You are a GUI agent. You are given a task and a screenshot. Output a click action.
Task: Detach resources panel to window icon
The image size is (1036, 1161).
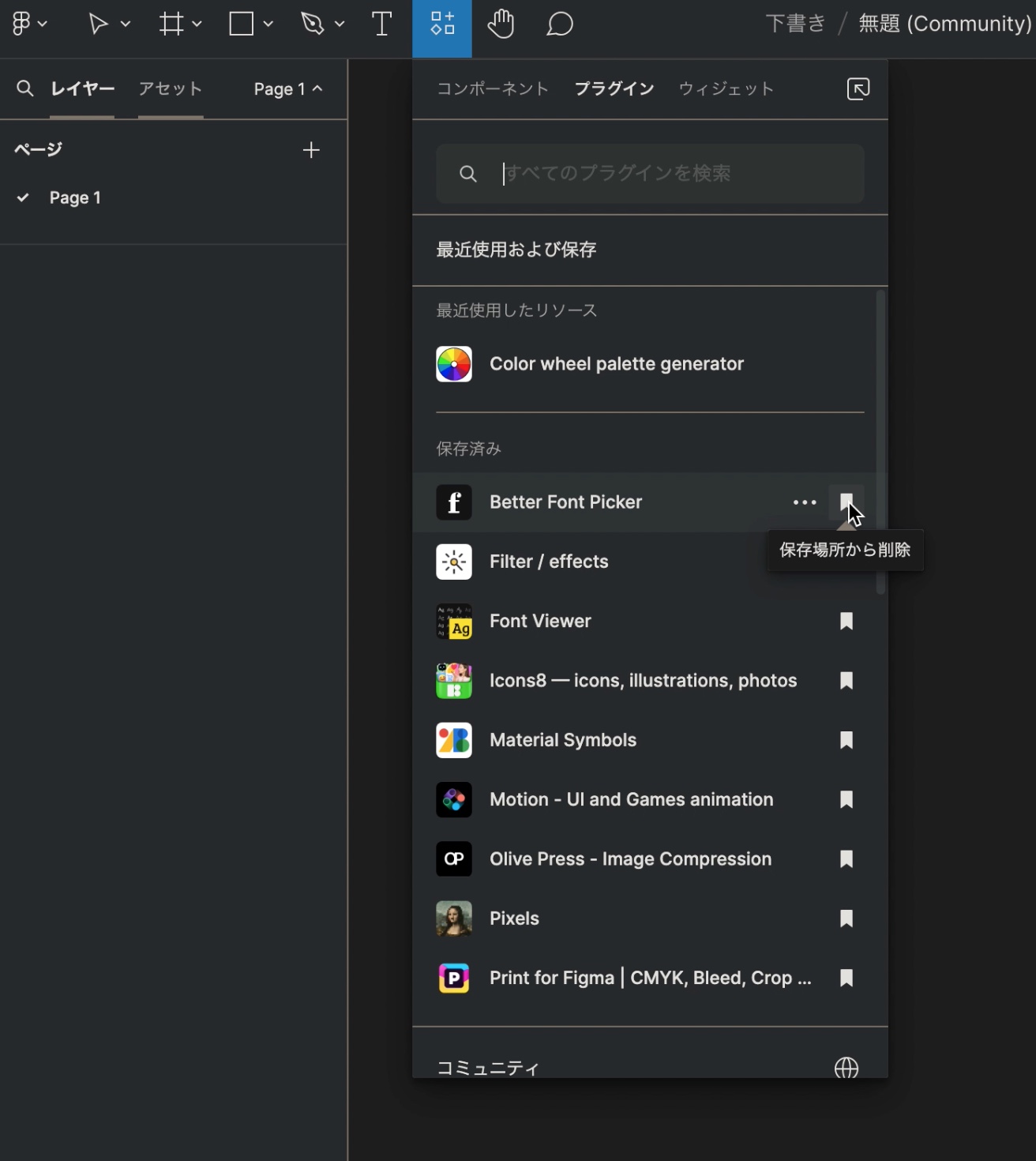(x=858, y=88)
